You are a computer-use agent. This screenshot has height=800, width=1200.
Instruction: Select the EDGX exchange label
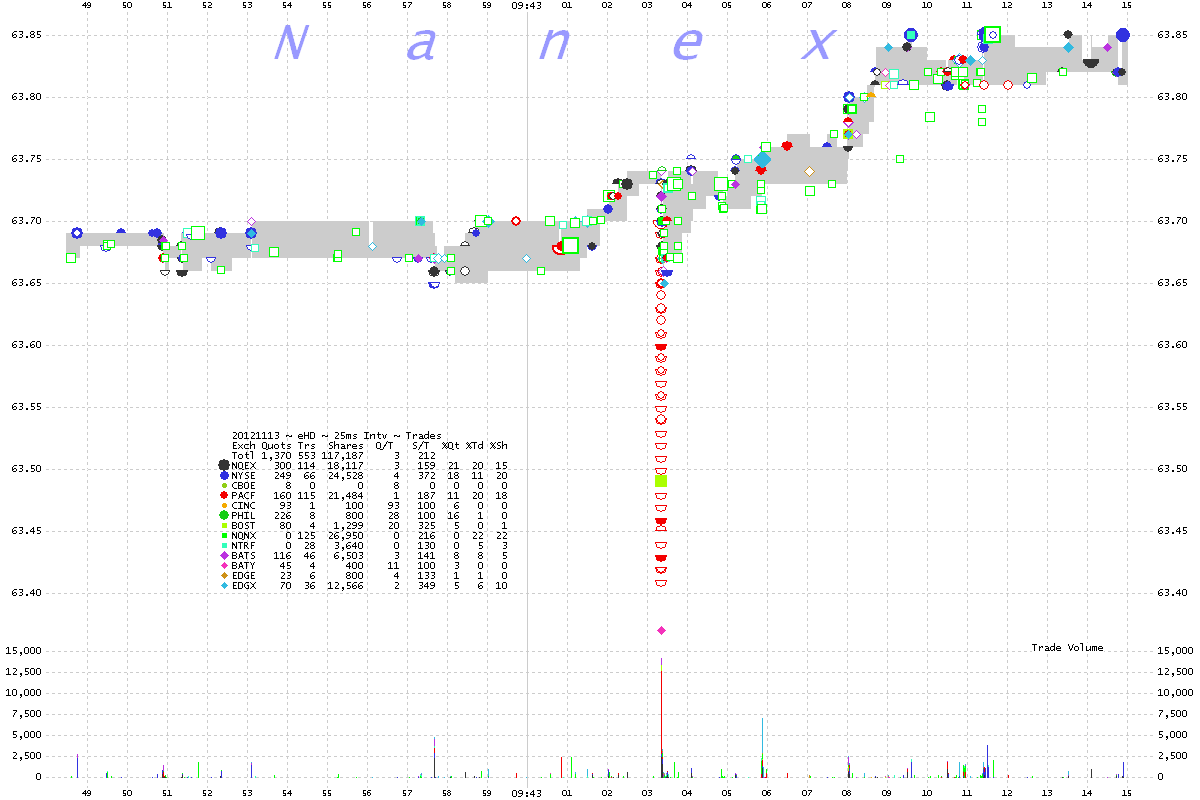pos(243,585)
